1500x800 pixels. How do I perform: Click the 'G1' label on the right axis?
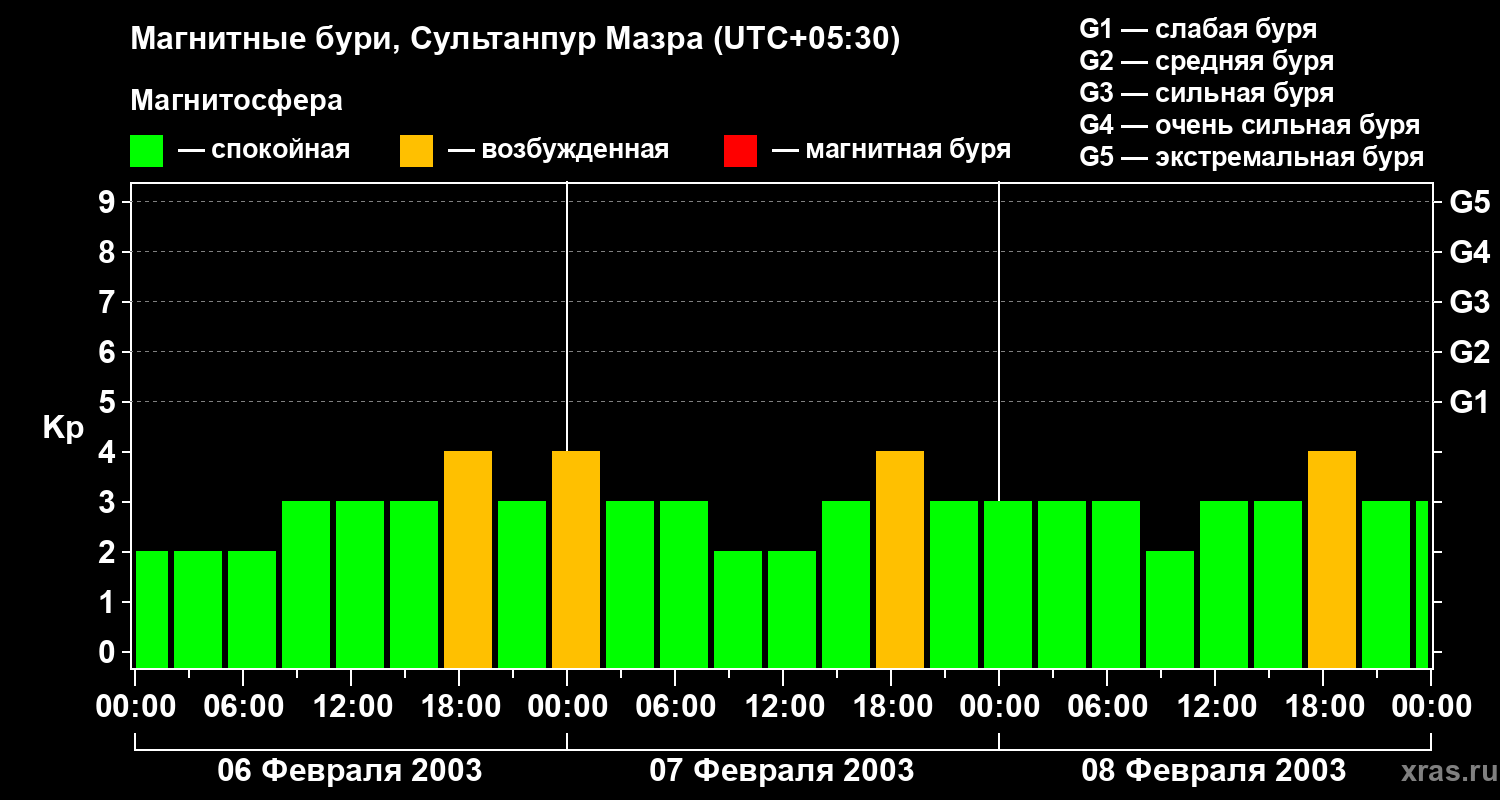click(x=1470, y=402)
